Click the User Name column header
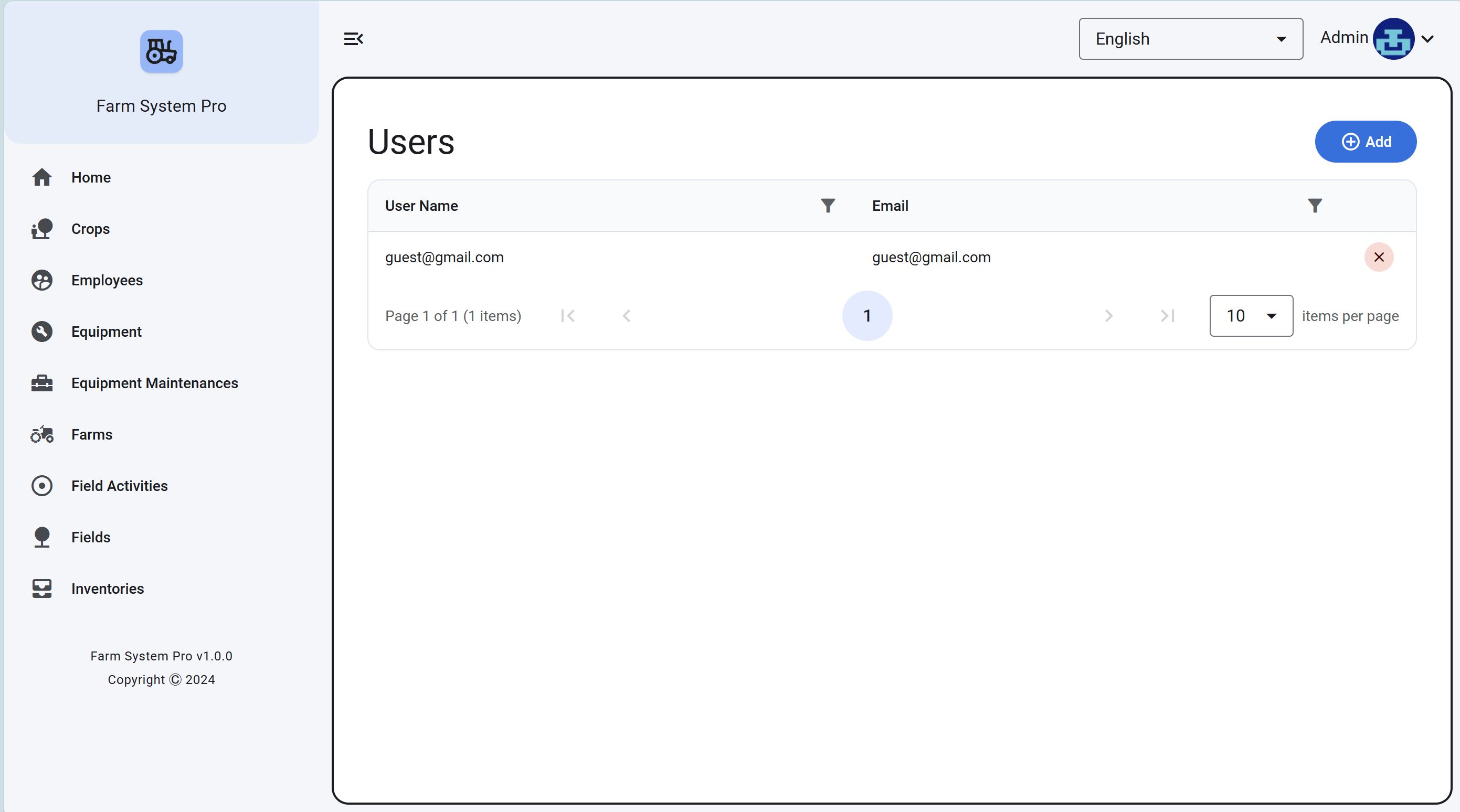1460x812 pixels. tap(421, 206)
